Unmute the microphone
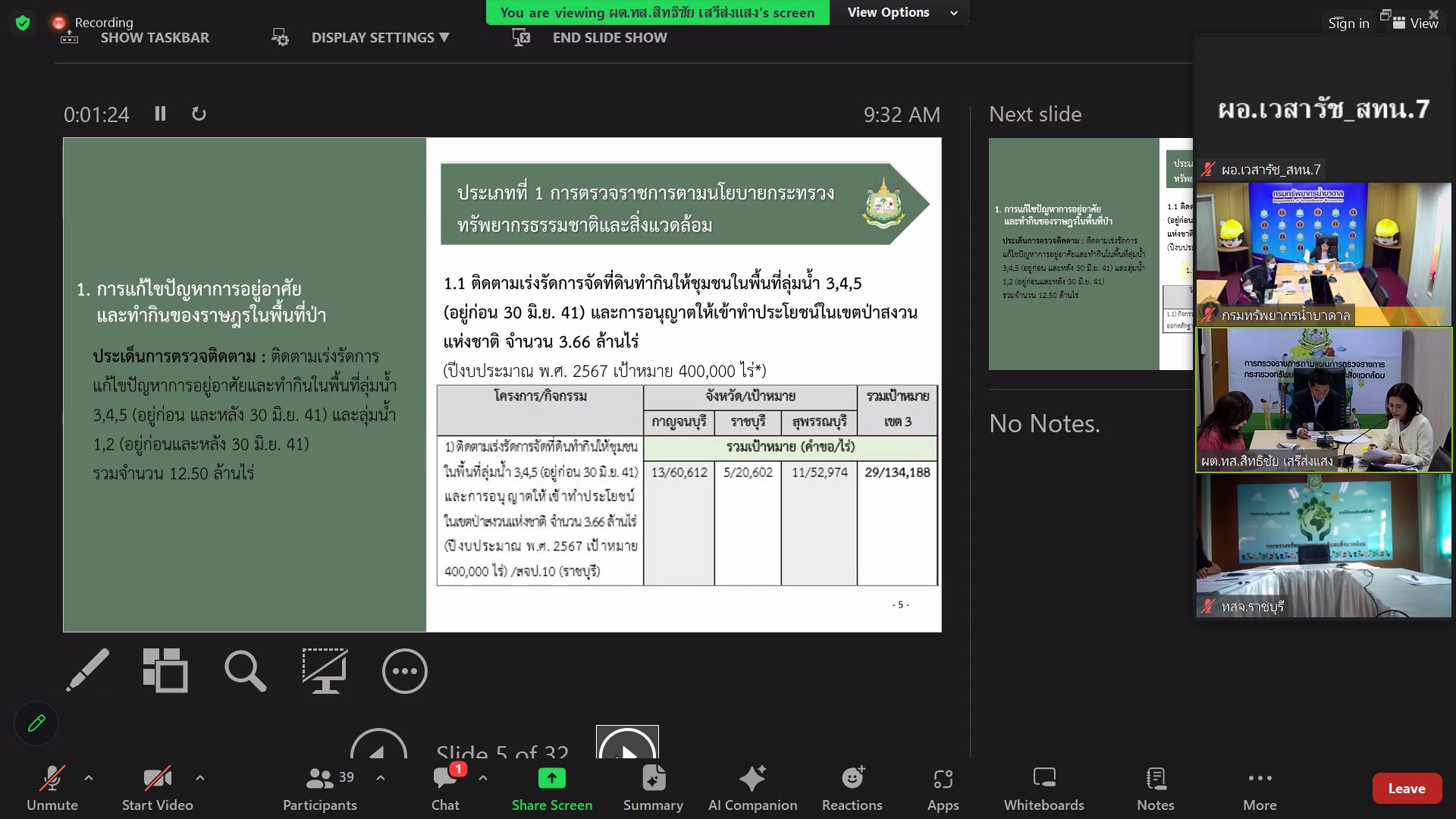The width and height of the screenshot is (1456, 819). tap(52, 789)
